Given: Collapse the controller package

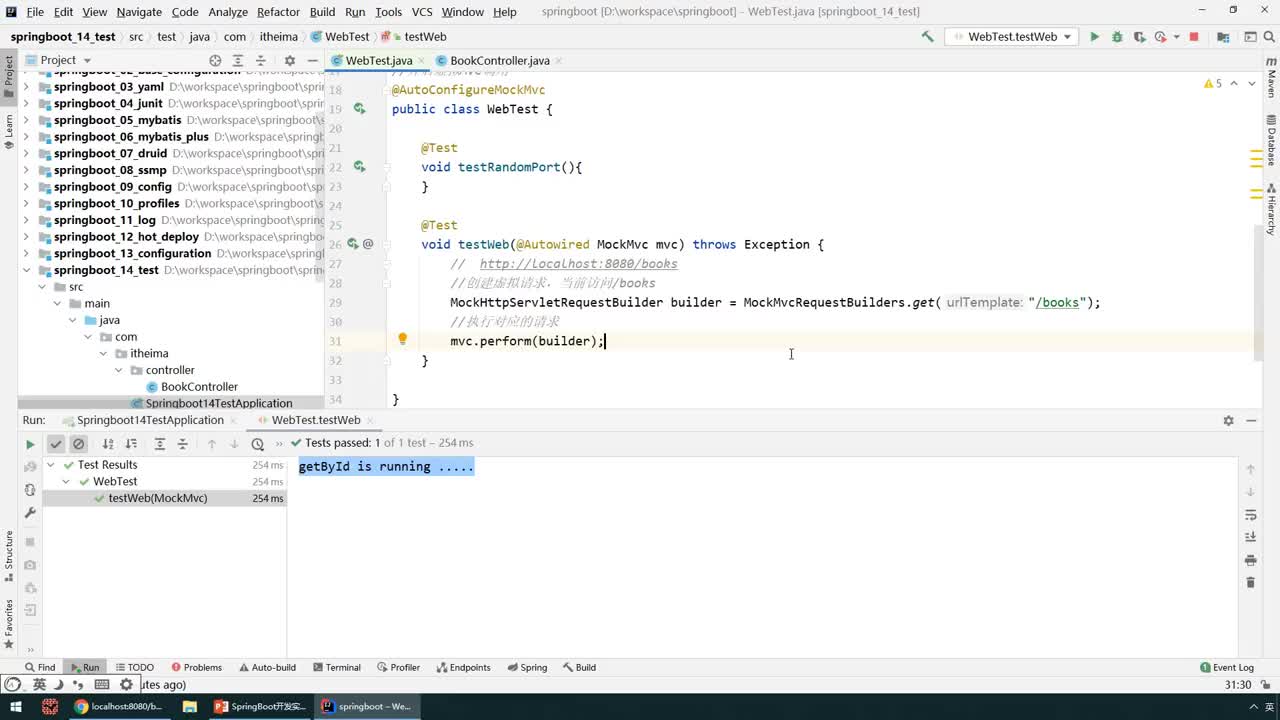Looking at the screenshot, I should 119,370.
